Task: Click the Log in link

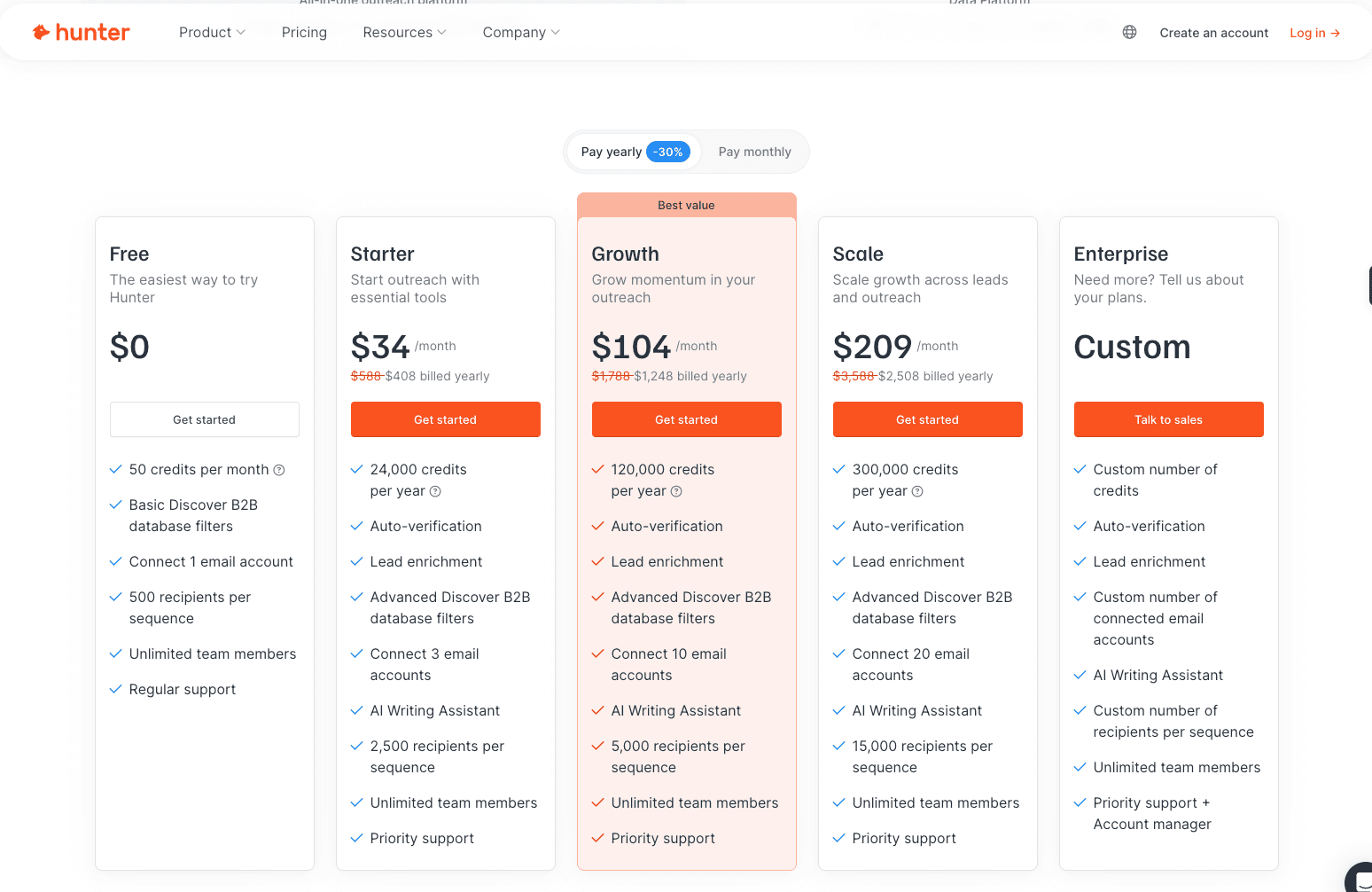Action: (x=1314, y=33)
